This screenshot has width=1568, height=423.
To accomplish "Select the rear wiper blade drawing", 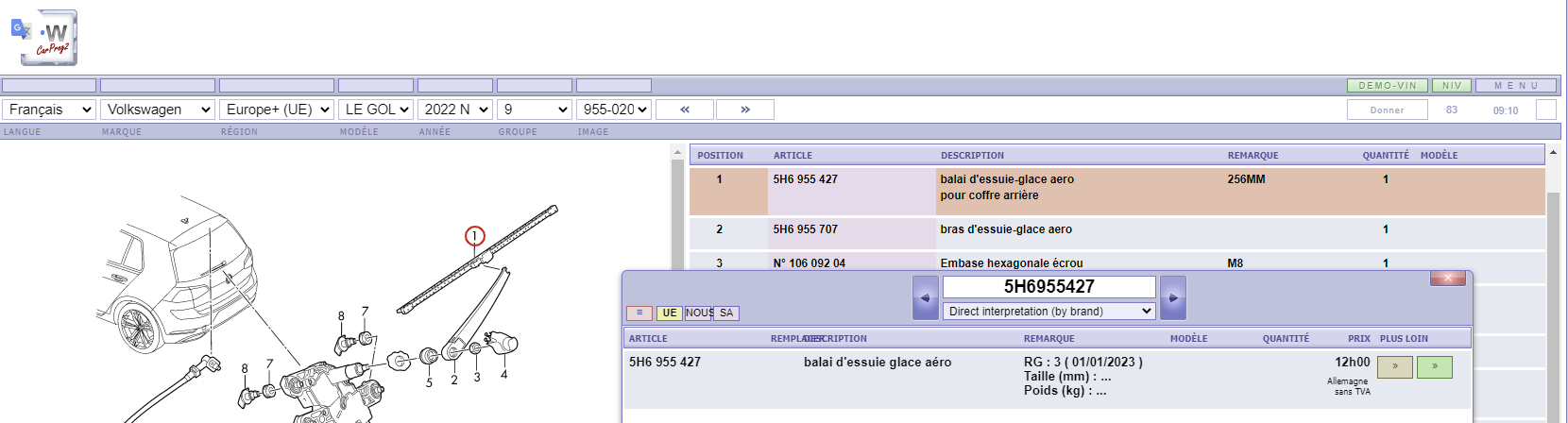I will click(x=477, y=260).
